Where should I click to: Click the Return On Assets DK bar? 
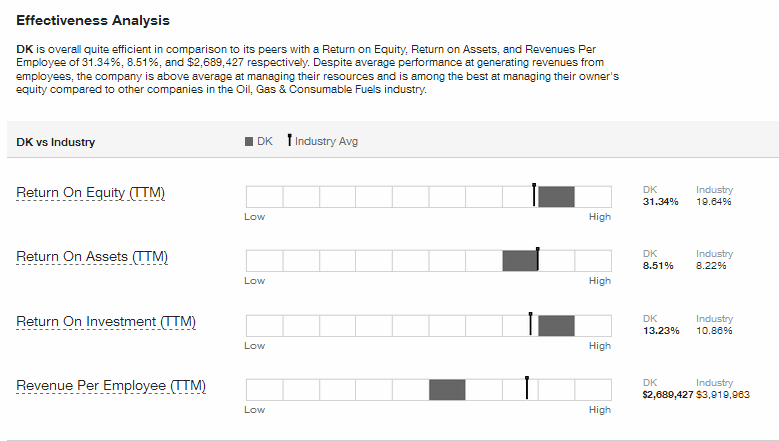[520, 261]
